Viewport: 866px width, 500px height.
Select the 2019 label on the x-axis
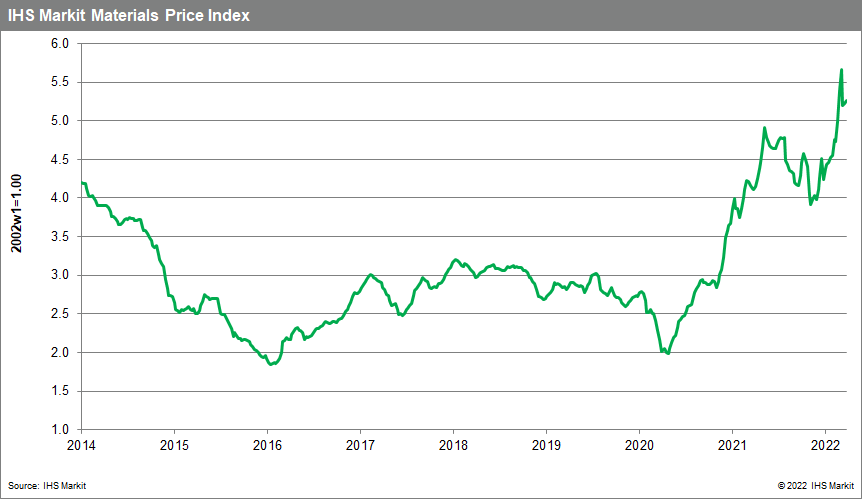click(x=546, y=444)
